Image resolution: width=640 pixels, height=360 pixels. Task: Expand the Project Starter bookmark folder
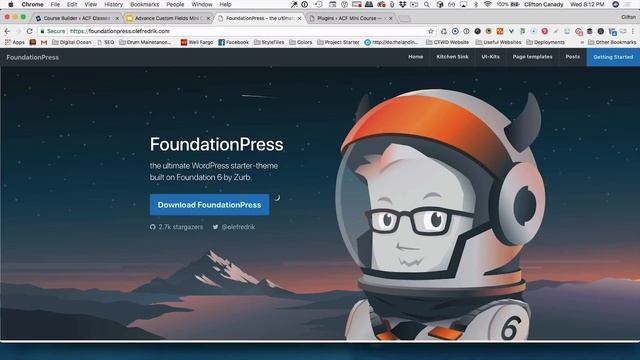pyautogui.click(x=338, y=42)
